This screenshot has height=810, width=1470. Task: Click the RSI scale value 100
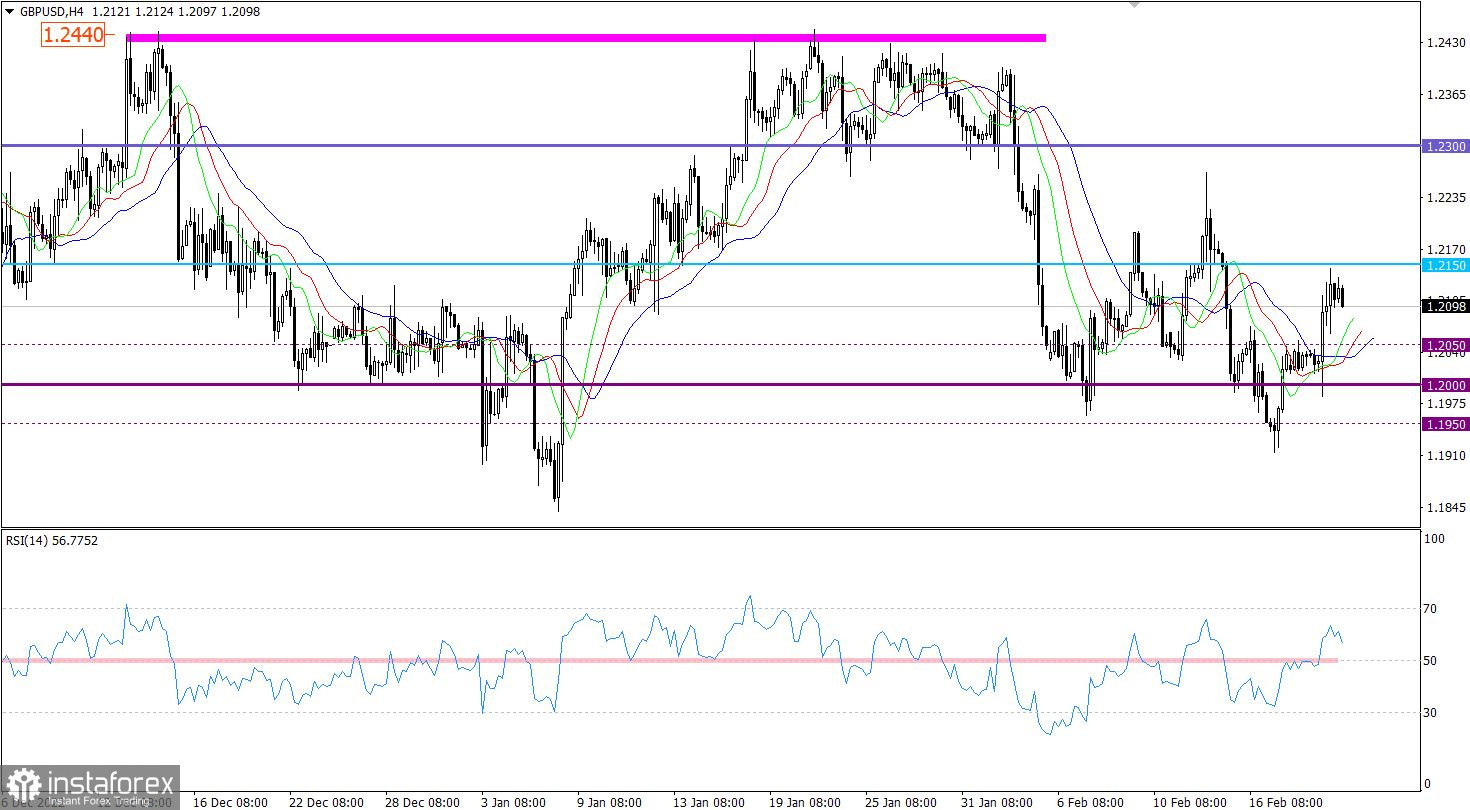tap(1435, 539)
